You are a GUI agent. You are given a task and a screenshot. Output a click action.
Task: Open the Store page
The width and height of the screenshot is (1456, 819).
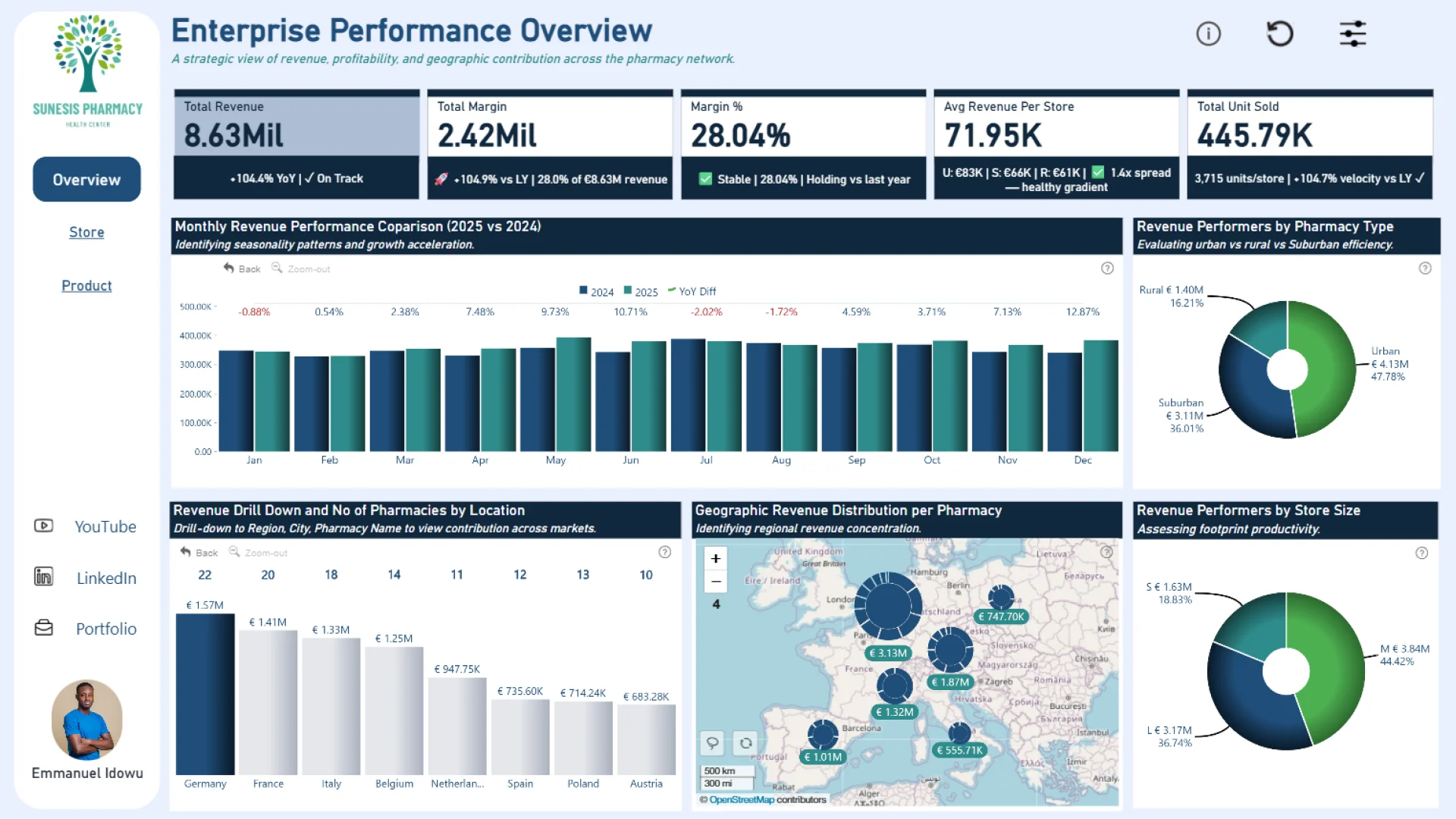[x=86, y=232]
